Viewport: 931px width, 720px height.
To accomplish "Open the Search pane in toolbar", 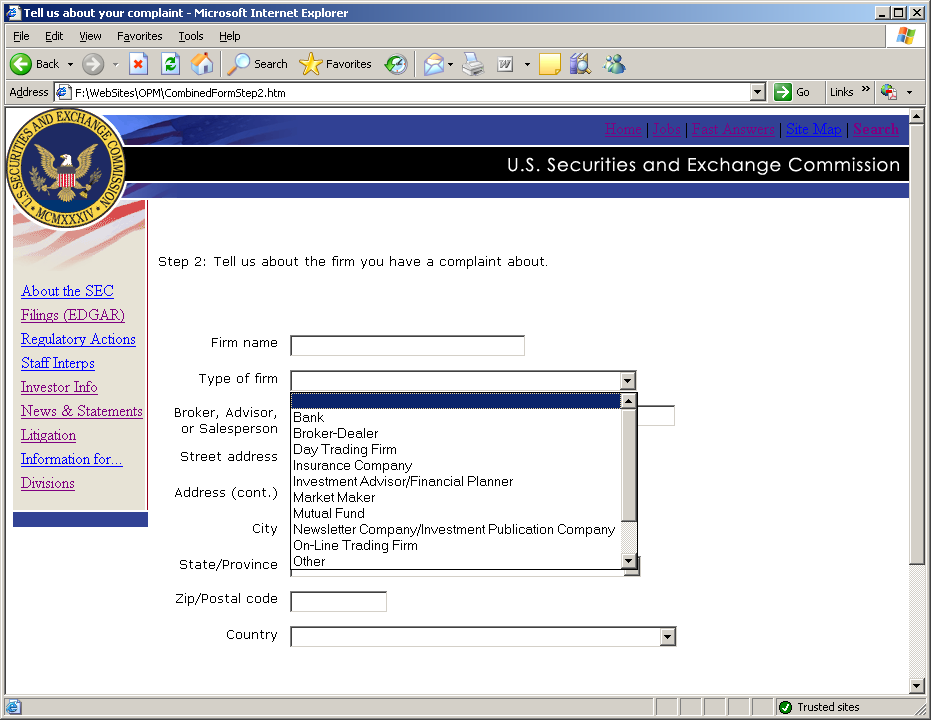I will (258, 64).
